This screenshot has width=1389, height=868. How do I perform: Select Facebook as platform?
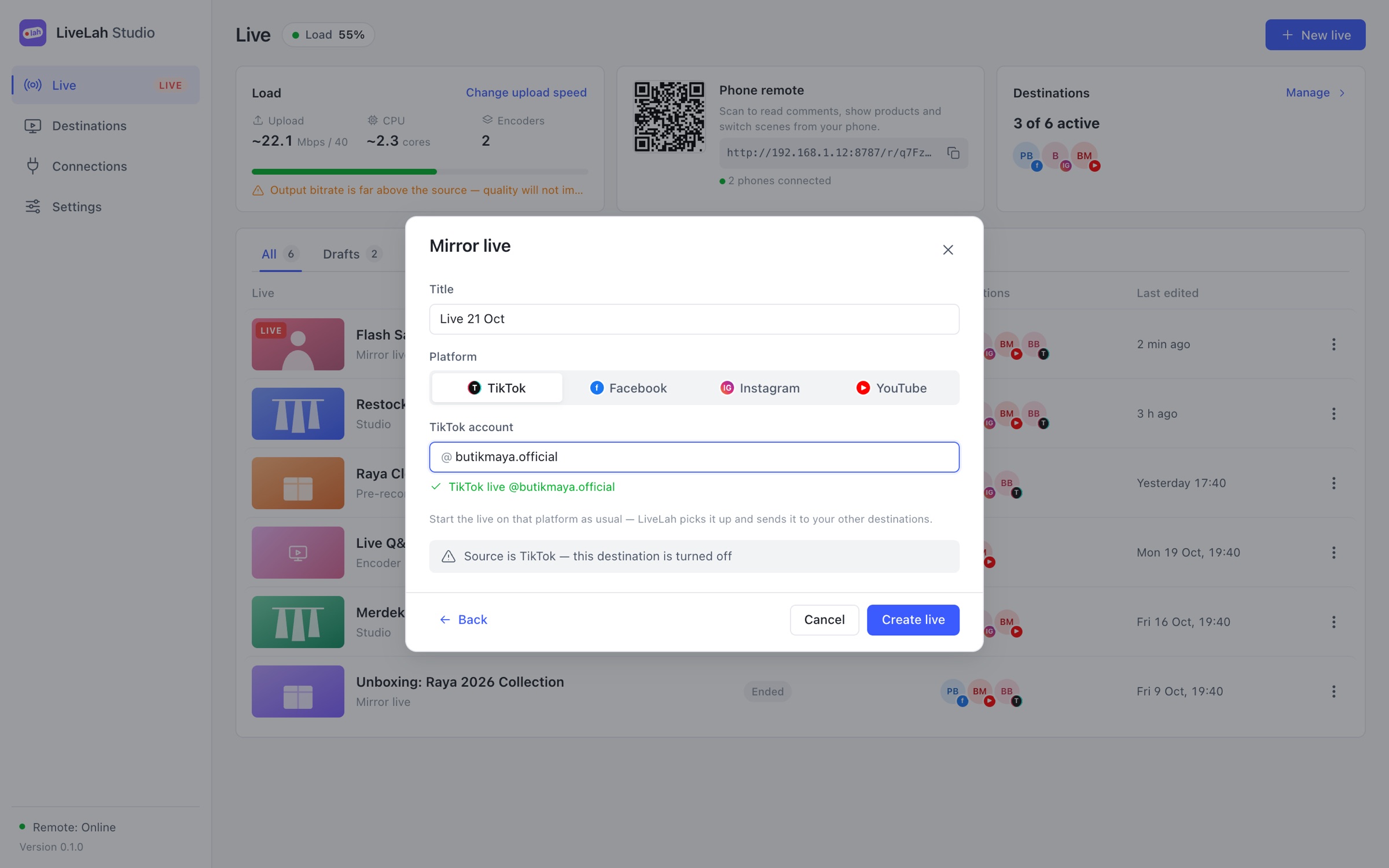(x=628, y=388)
